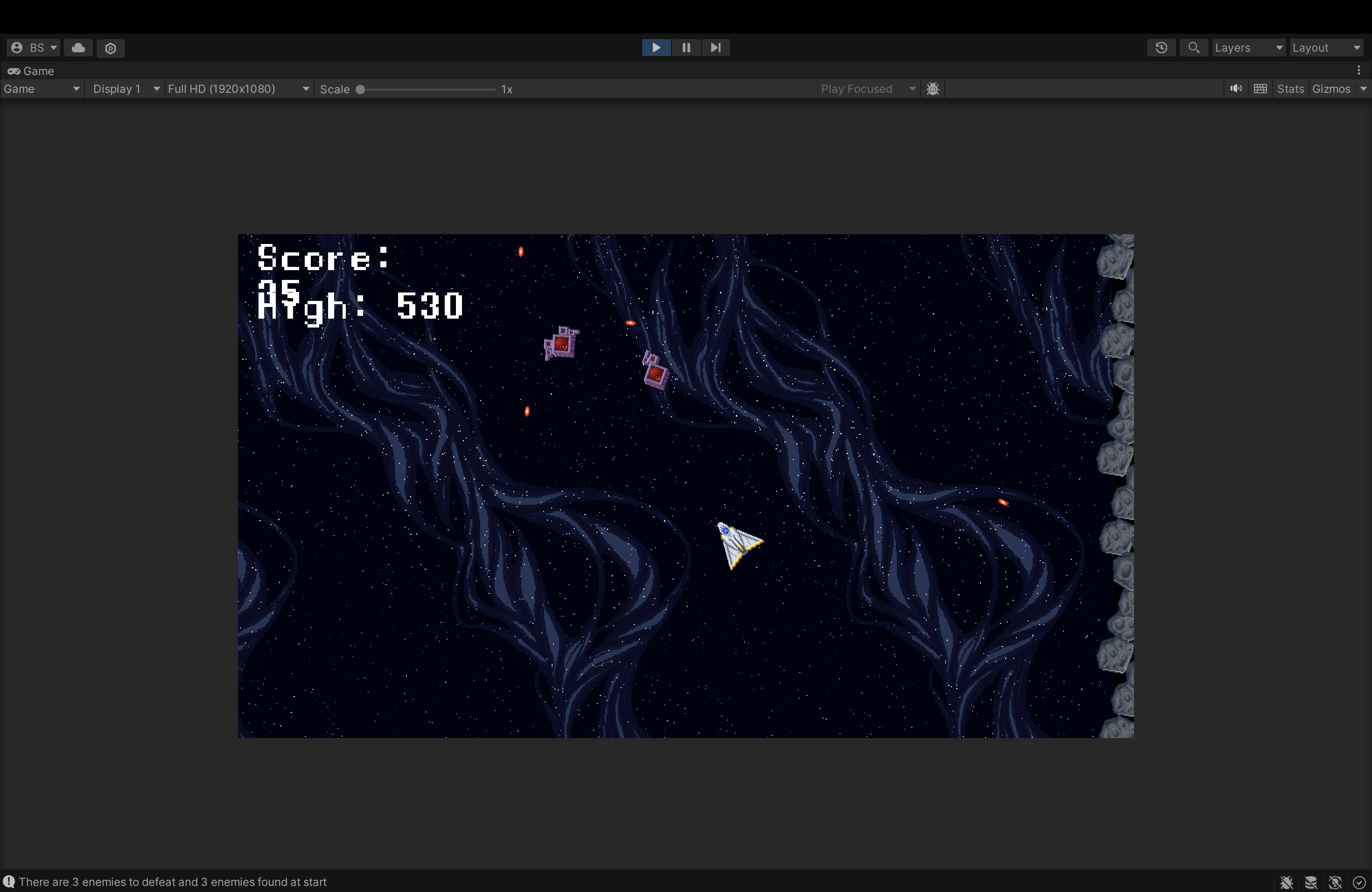
Task: Pause play mode with the pause button
Action: pyautogui.click(x=686, y=48)
